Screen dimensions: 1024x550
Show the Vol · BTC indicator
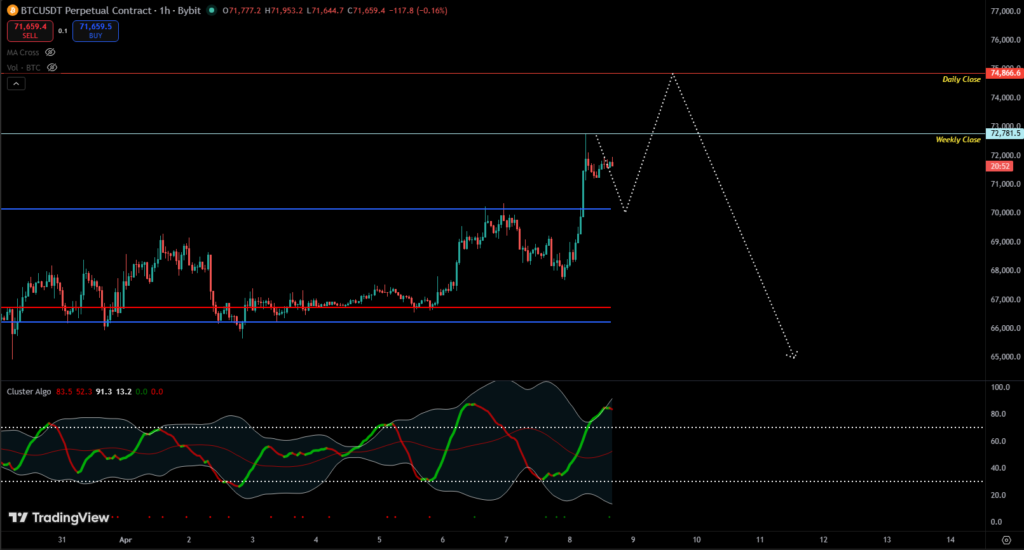52,67
